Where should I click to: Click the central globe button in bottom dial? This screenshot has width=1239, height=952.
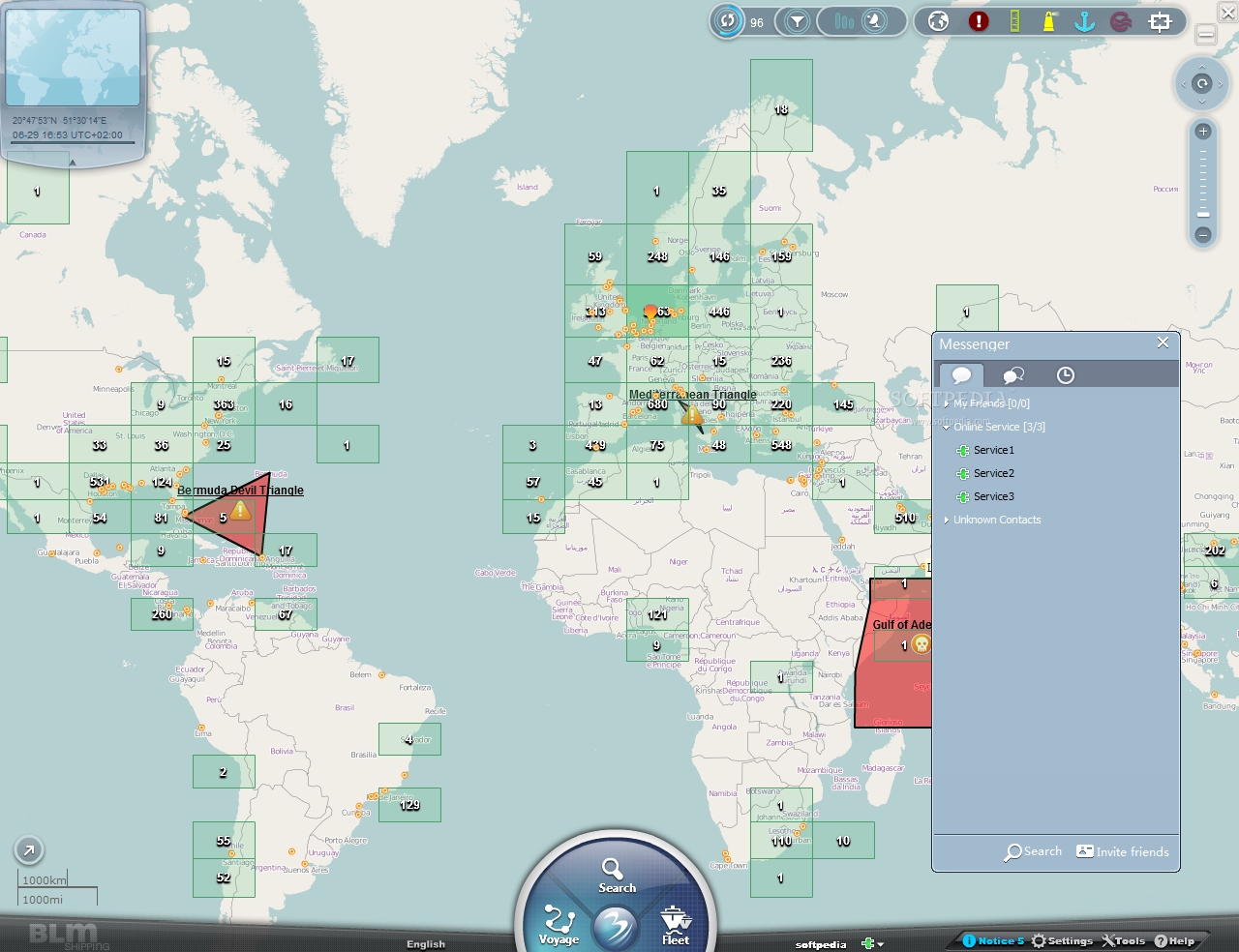(x=616, y=927)
